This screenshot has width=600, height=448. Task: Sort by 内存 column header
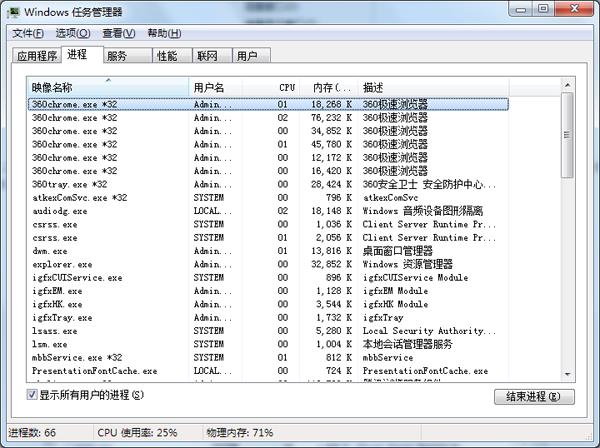click(329, 88)
